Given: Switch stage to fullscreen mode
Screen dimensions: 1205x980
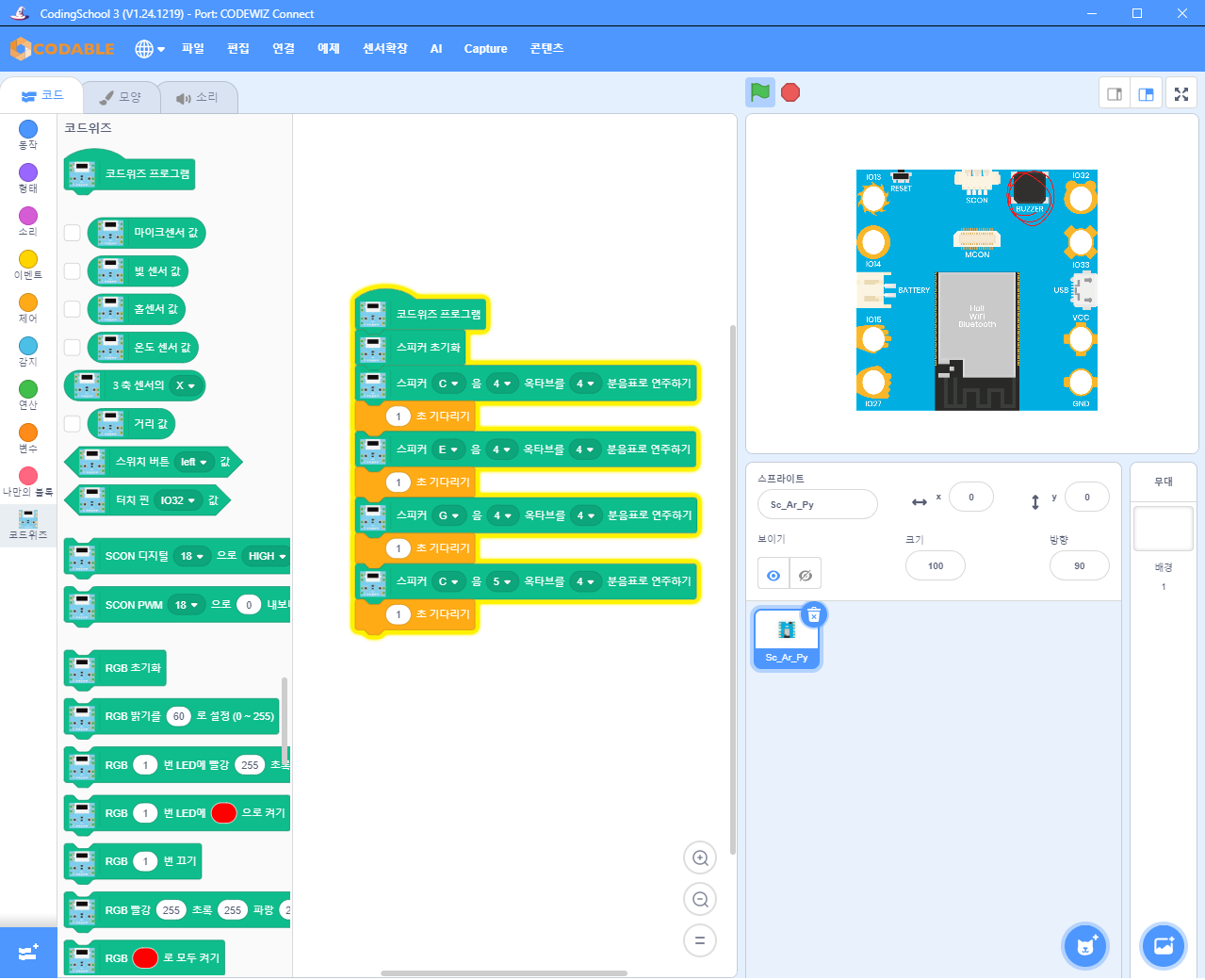Looking at the screenshot, I should (1181, 94).
